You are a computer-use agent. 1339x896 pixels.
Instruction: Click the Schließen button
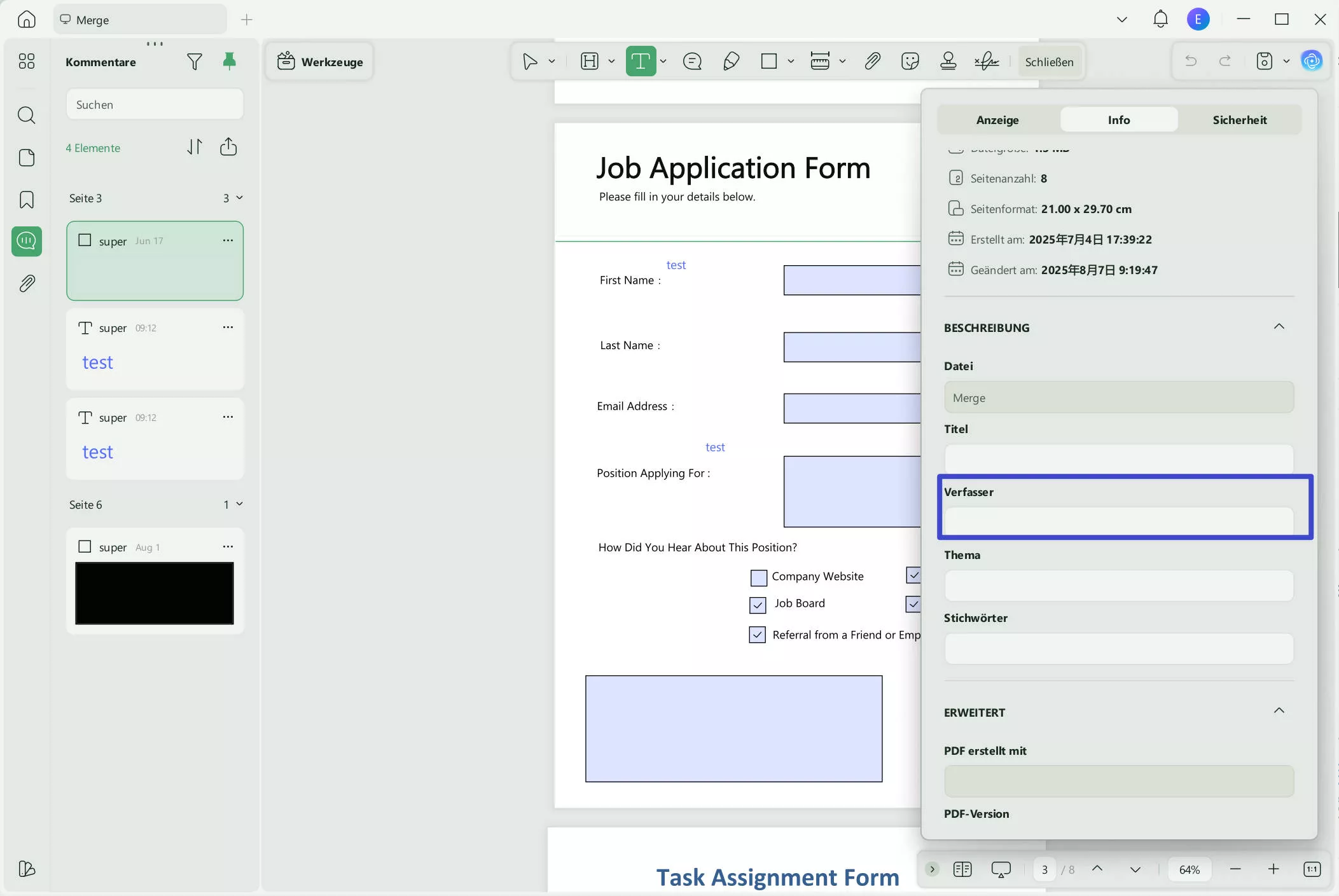(1049, 62)
